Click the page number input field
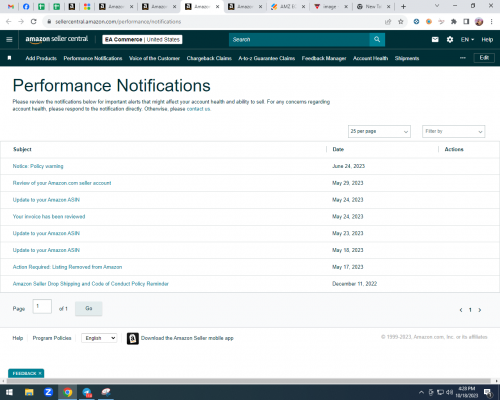The width and height of the screenshot is (500, 400). click(42, 306)
